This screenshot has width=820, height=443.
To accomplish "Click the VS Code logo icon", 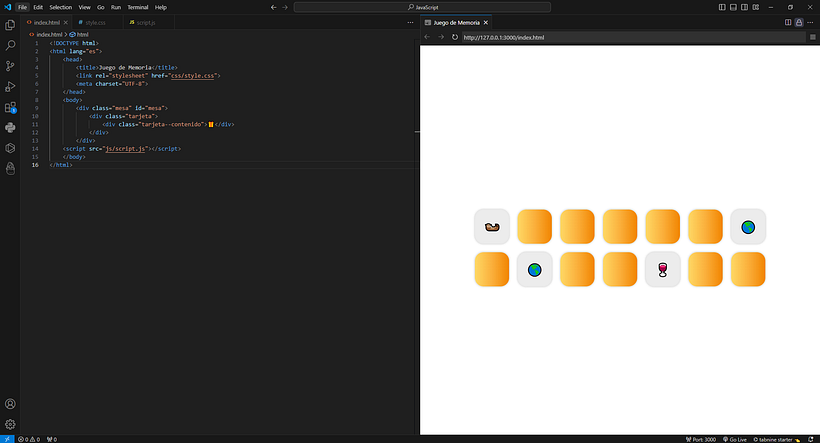I will [7, 7].
